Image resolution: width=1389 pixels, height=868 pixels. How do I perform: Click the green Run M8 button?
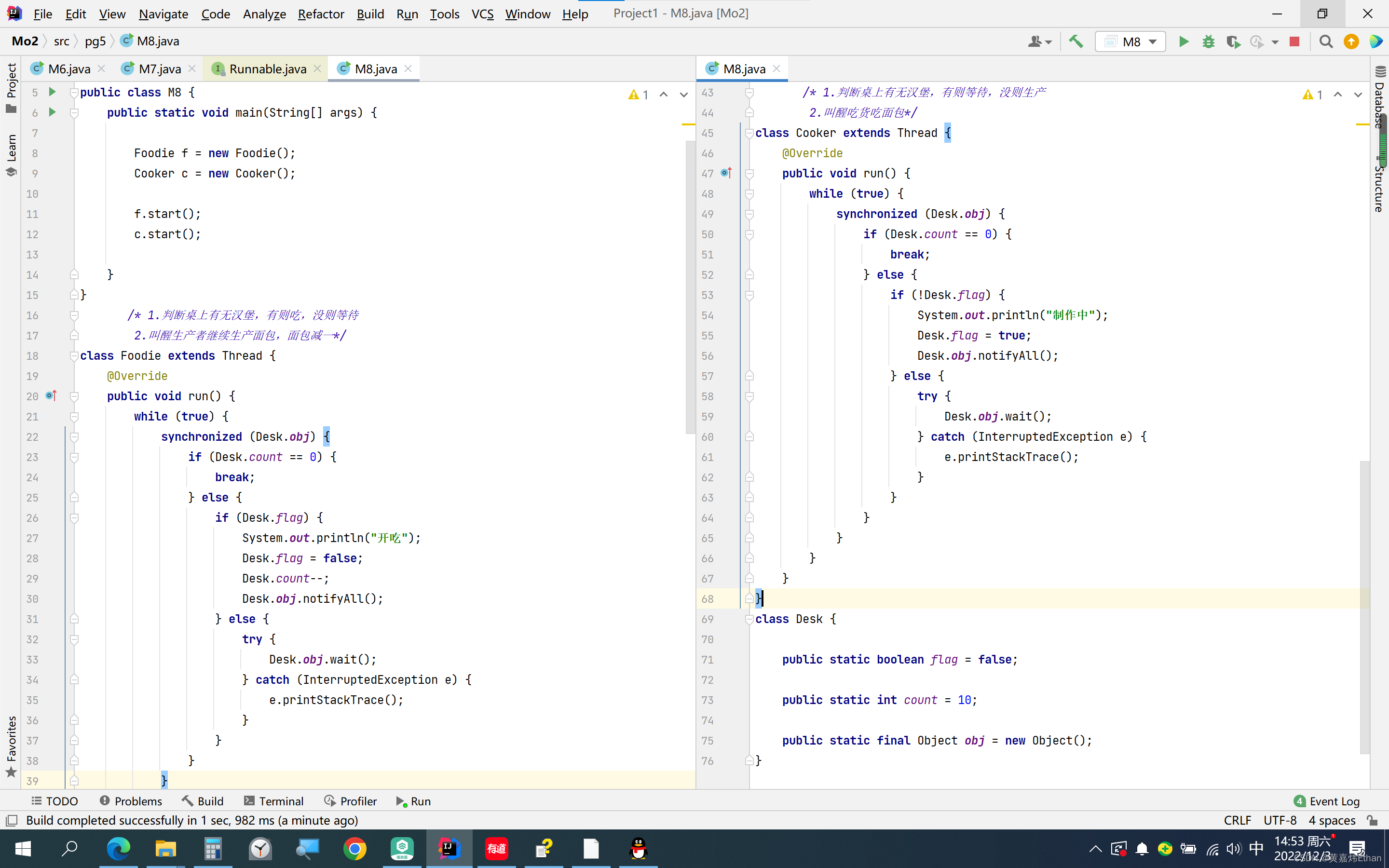tap(1184, 41)
